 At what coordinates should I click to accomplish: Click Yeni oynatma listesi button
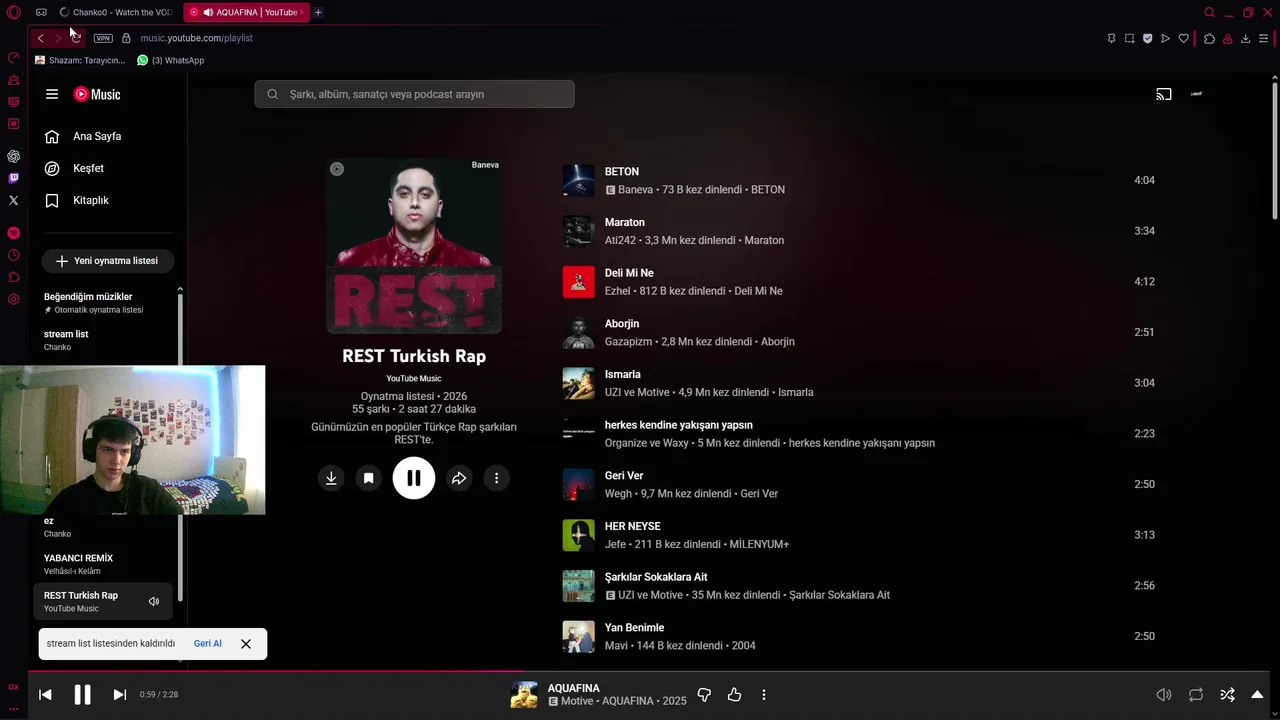coord(107,260)
